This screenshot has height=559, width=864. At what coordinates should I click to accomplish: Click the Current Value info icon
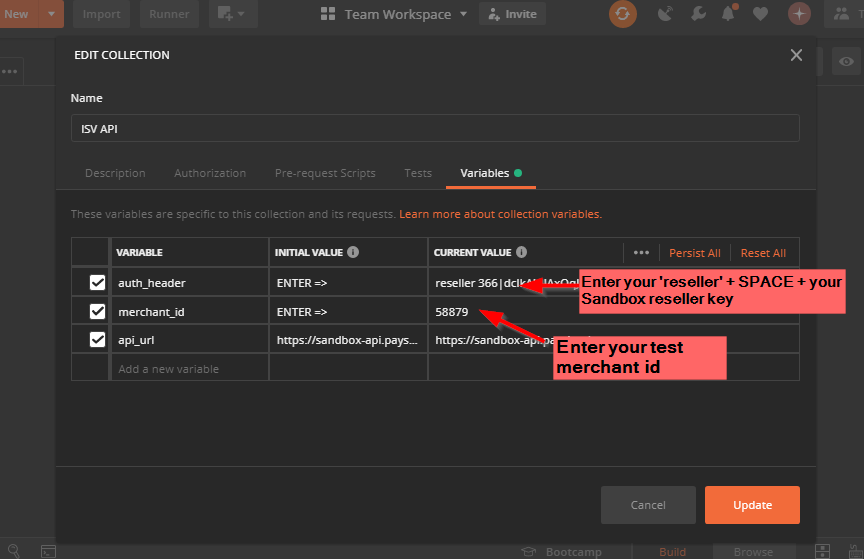coord(521,252)
